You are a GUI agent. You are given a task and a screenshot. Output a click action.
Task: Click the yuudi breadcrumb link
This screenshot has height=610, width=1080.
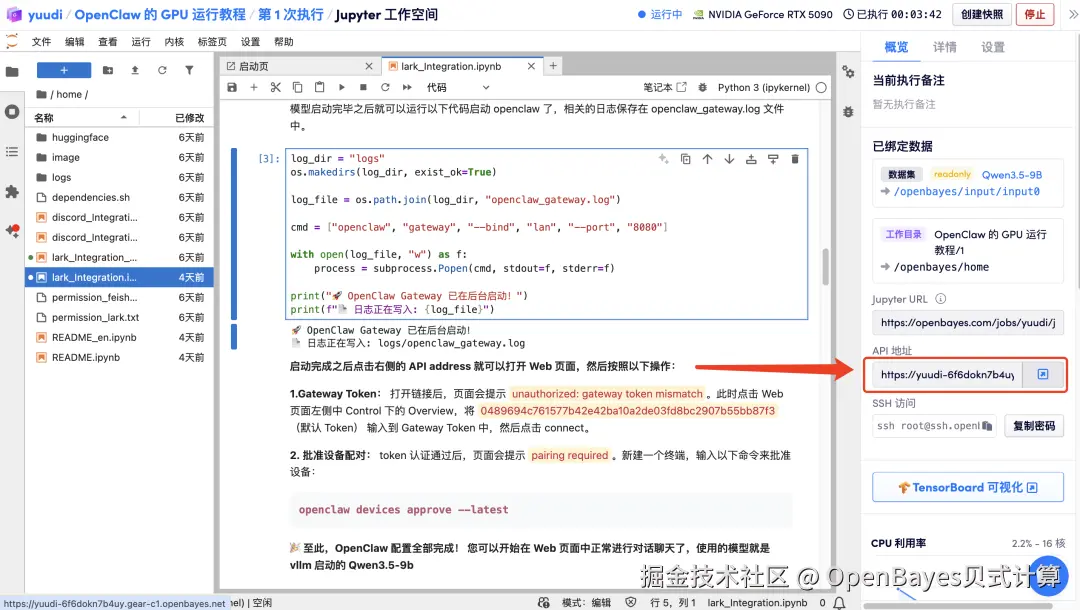(x=45, y=14)
